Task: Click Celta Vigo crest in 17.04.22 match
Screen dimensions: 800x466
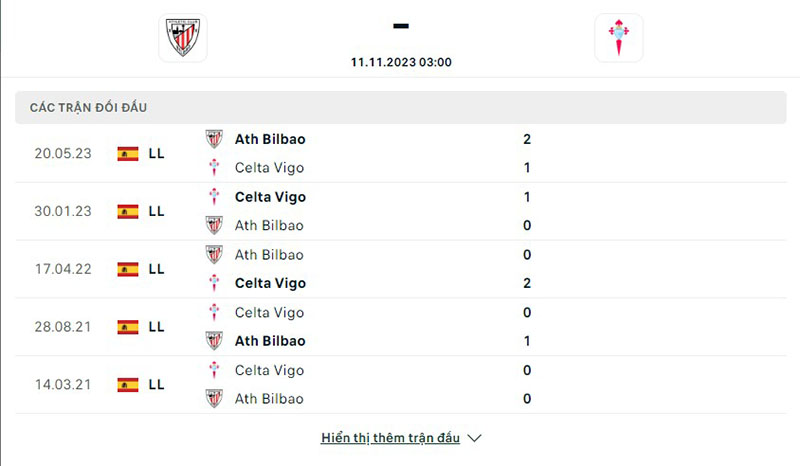Action: pyautogui.click(x=214, y=283)
